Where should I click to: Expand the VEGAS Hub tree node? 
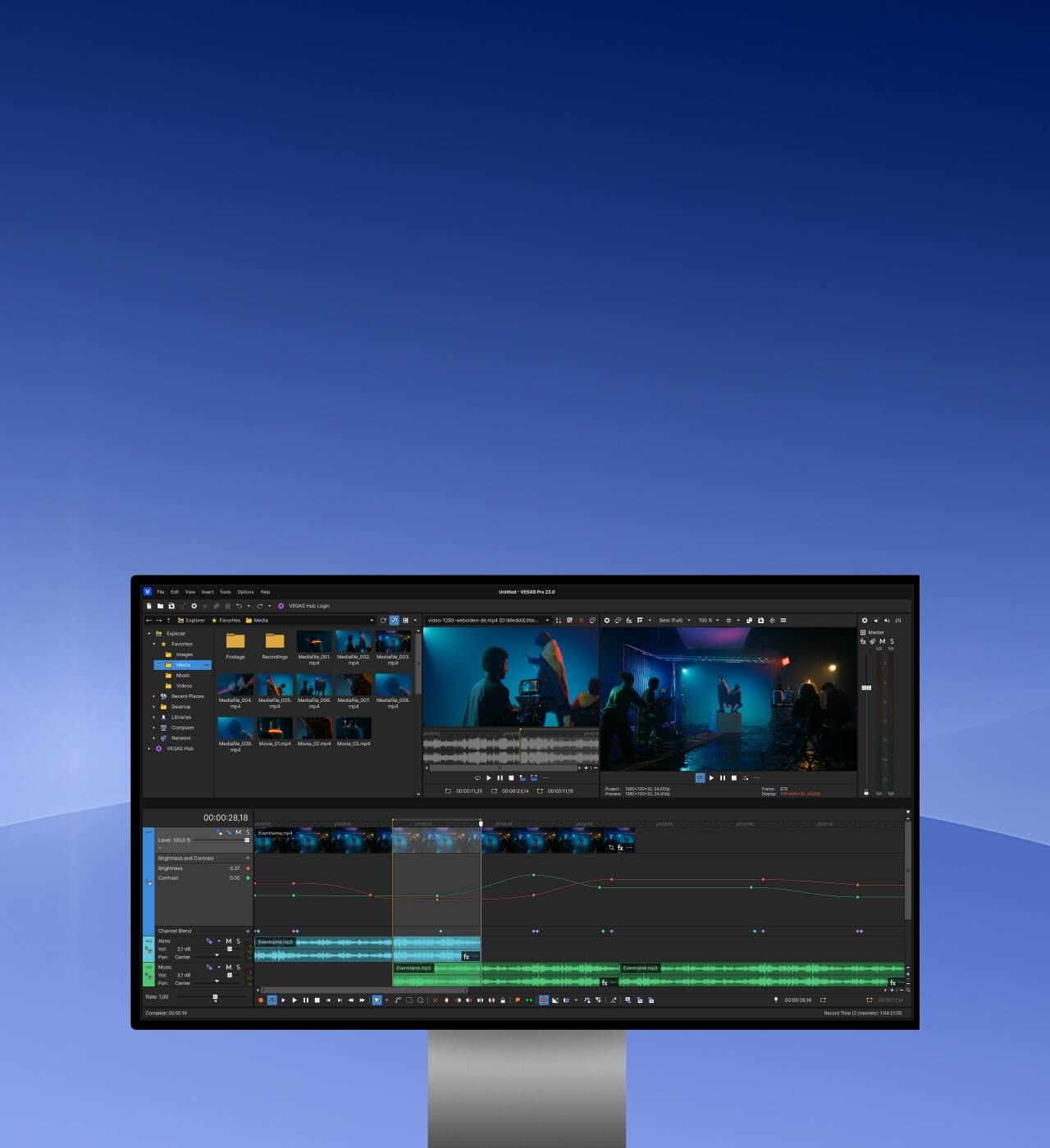[149, 749]
